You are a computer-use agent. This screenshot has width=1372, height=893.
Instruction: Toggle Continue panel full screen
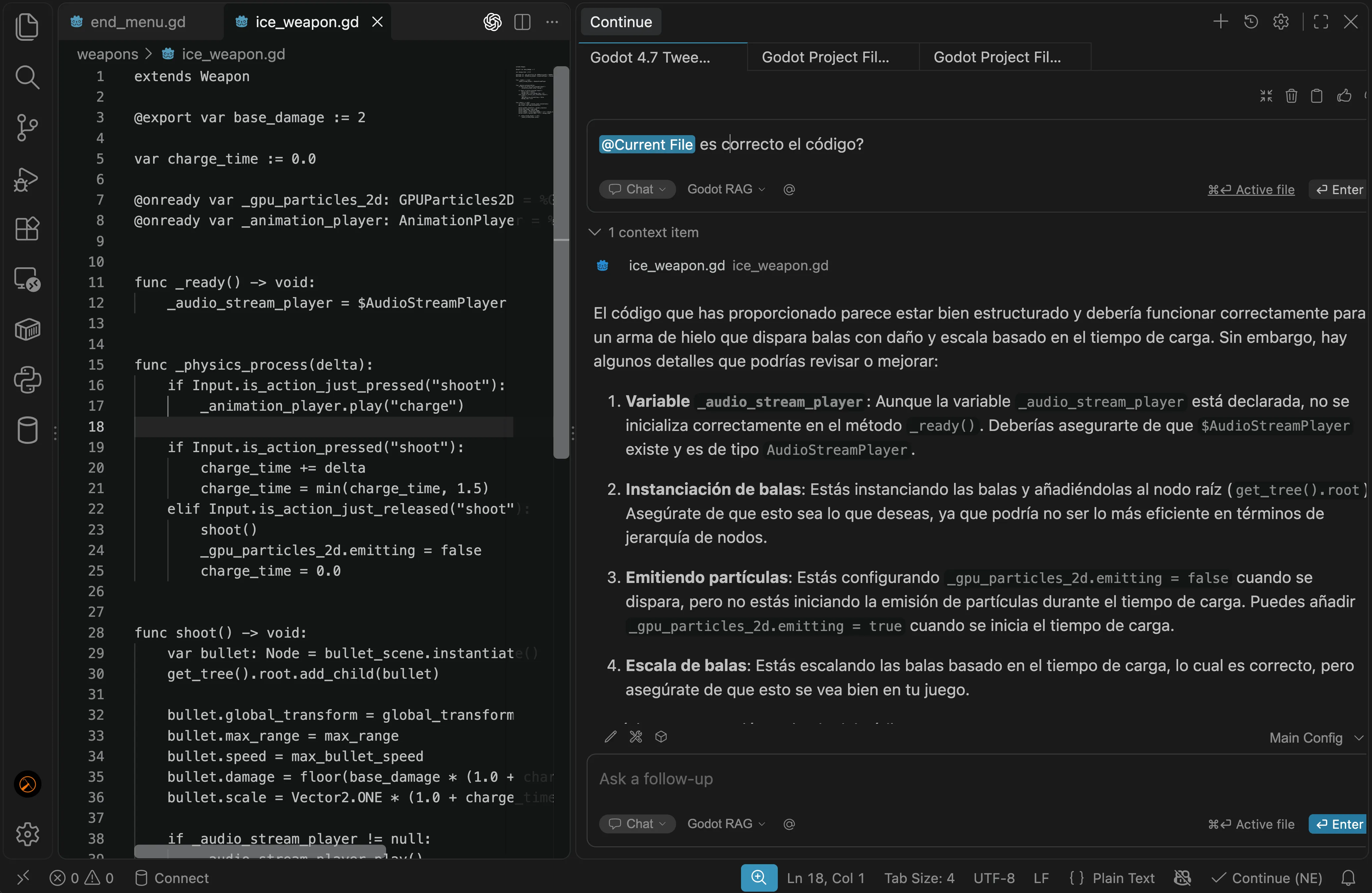pyautogui.click(x=1321, y=22)
